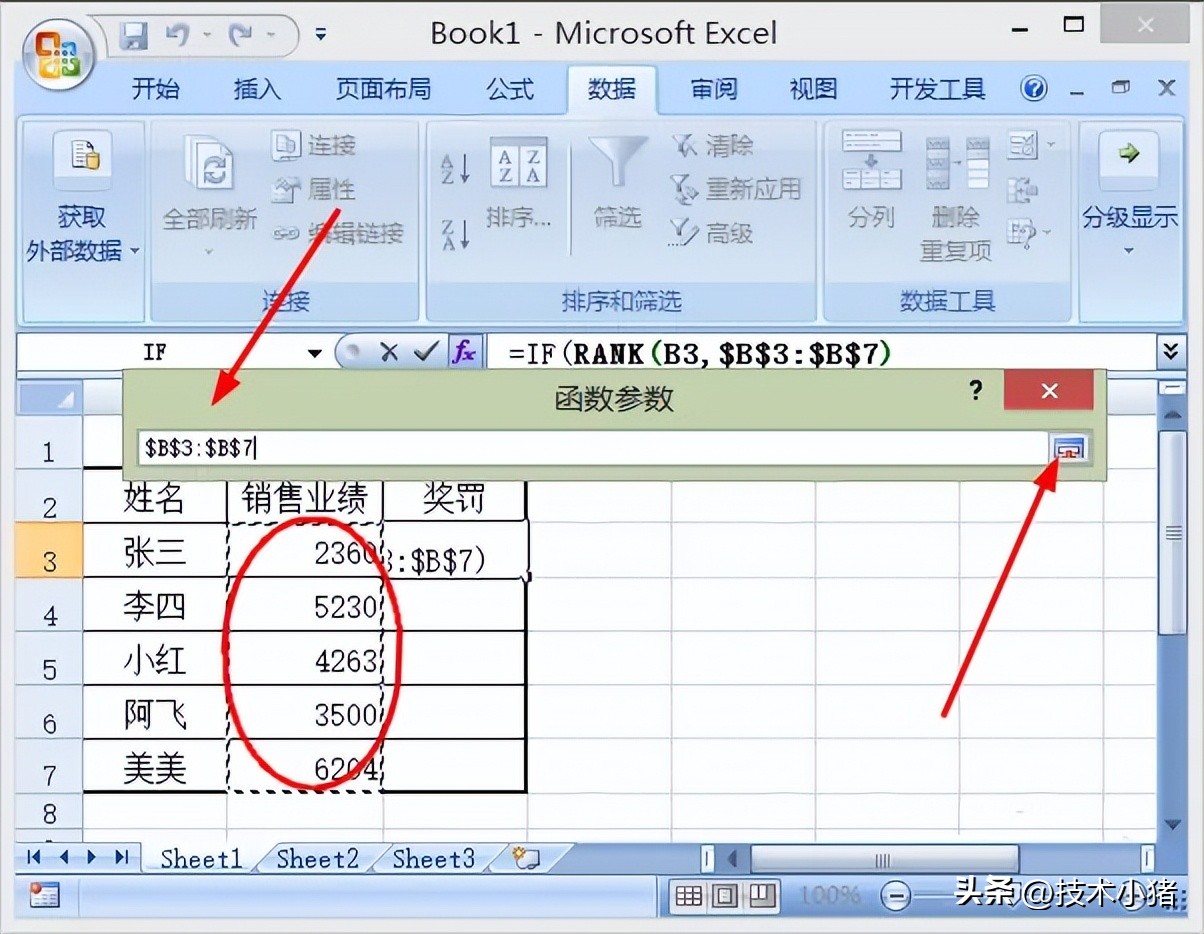Select cell with value 4263
This screenshot has height=934, width=1204.
click(306, 659)
